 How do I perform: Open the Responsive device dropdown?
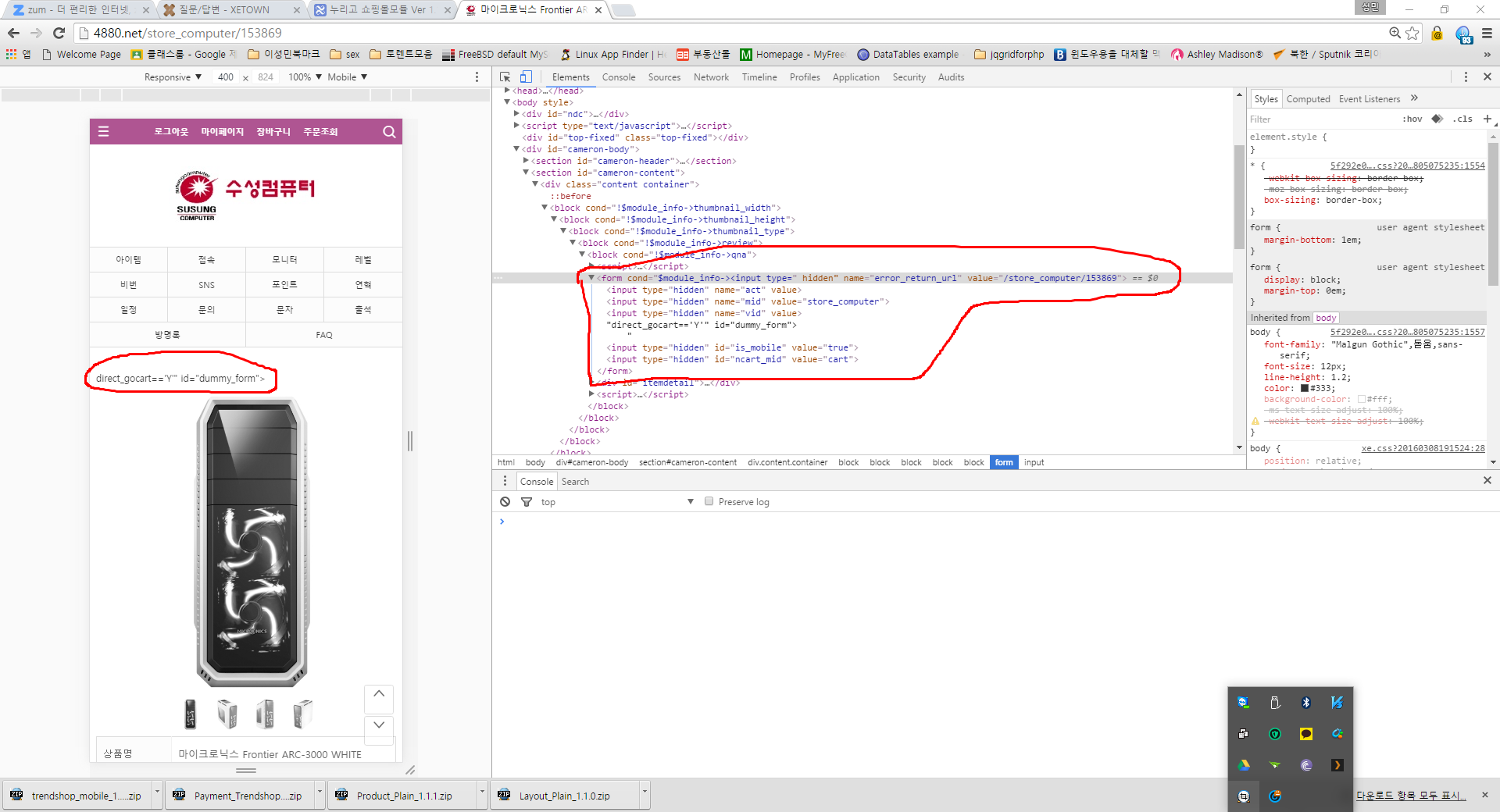point(173,77)
